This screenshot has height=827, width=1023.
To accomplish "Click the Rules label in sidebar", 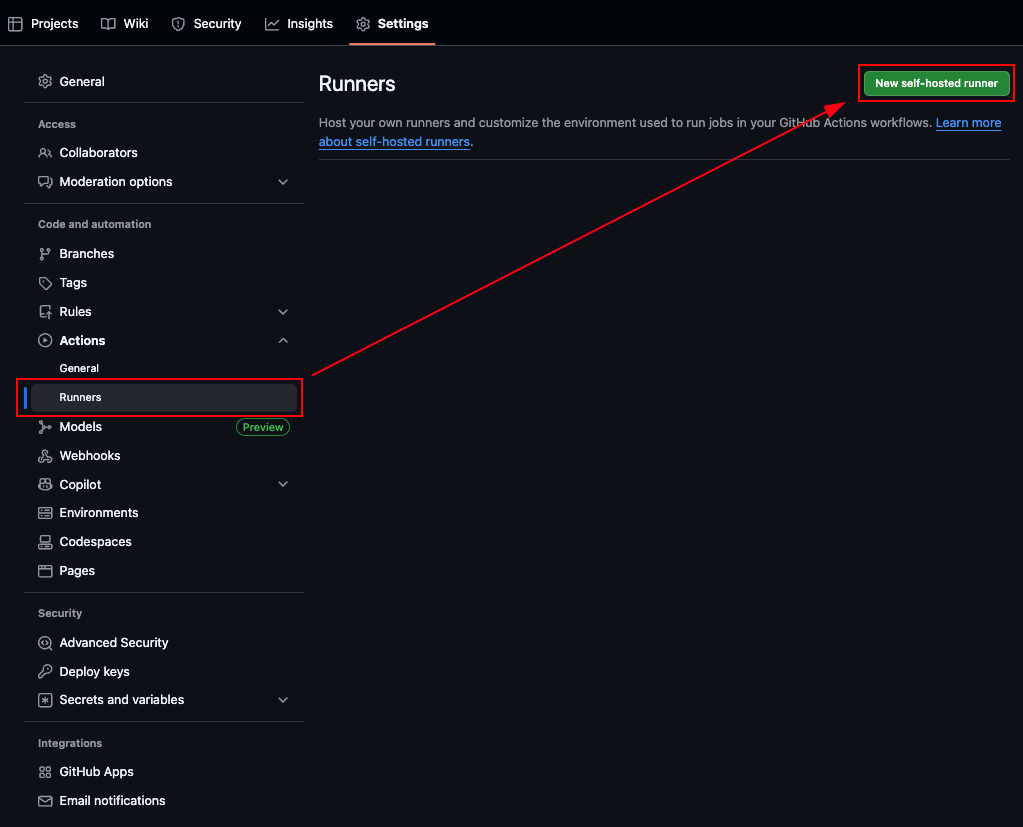I will (x=75, y=312).
